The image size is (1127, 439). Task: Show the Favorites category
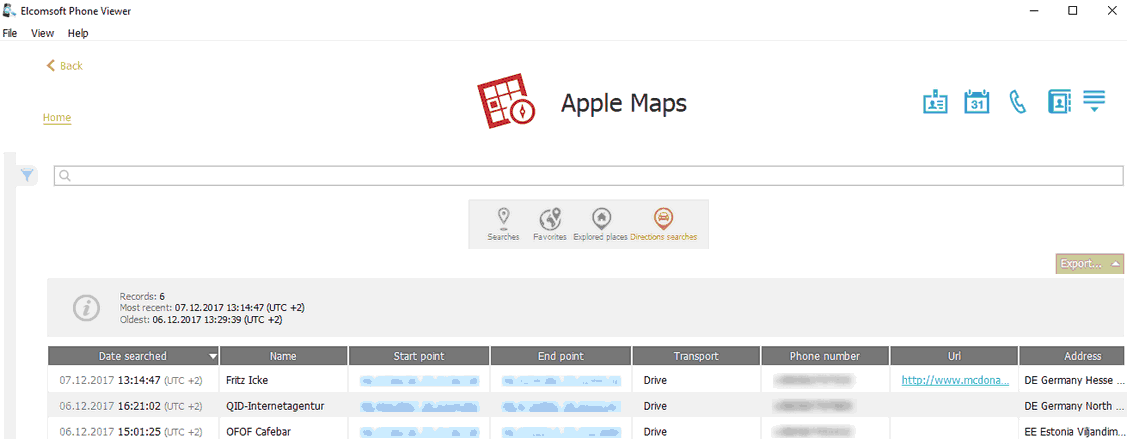click(x=550, y=224)
